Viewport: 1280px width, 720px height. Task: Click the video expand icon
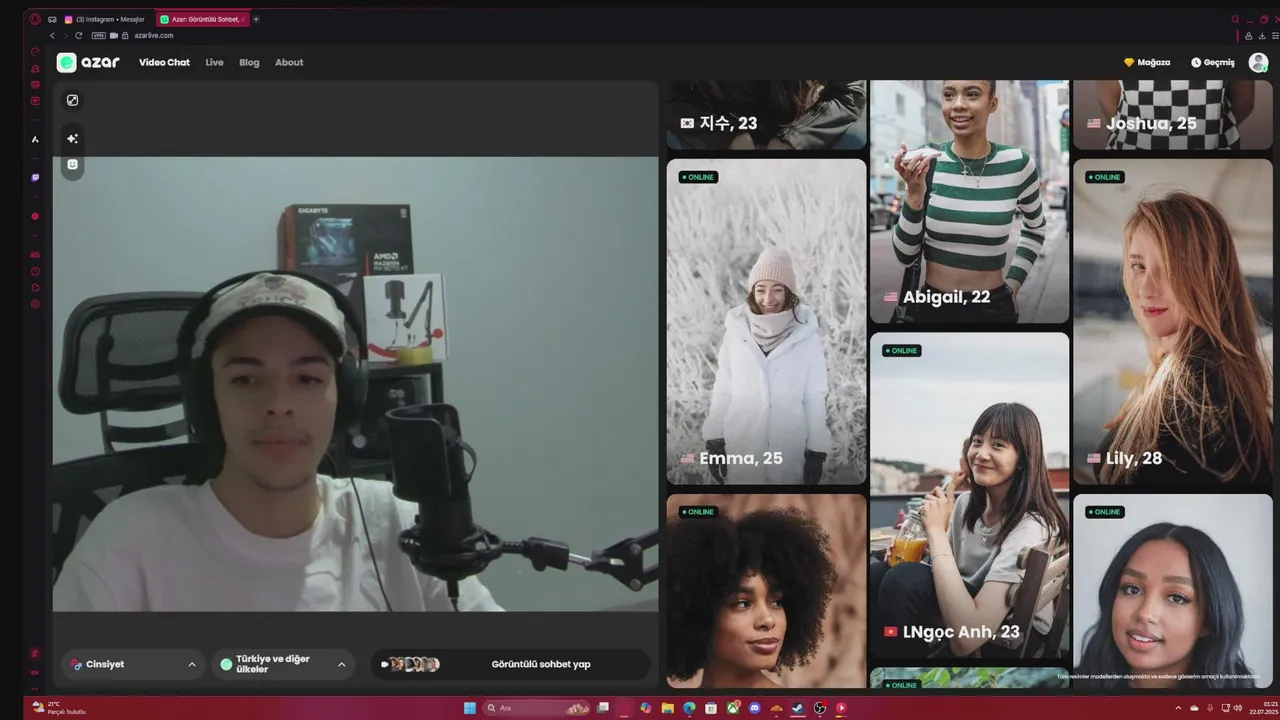(x=72, y=100)
